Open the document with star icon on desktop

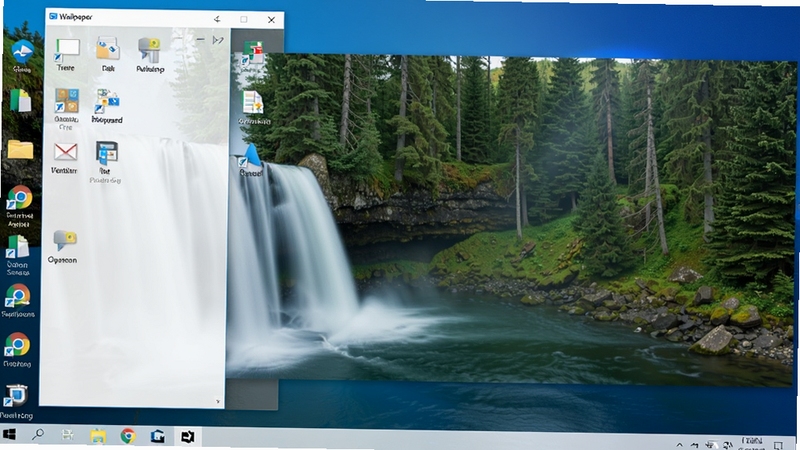(253, 102)
